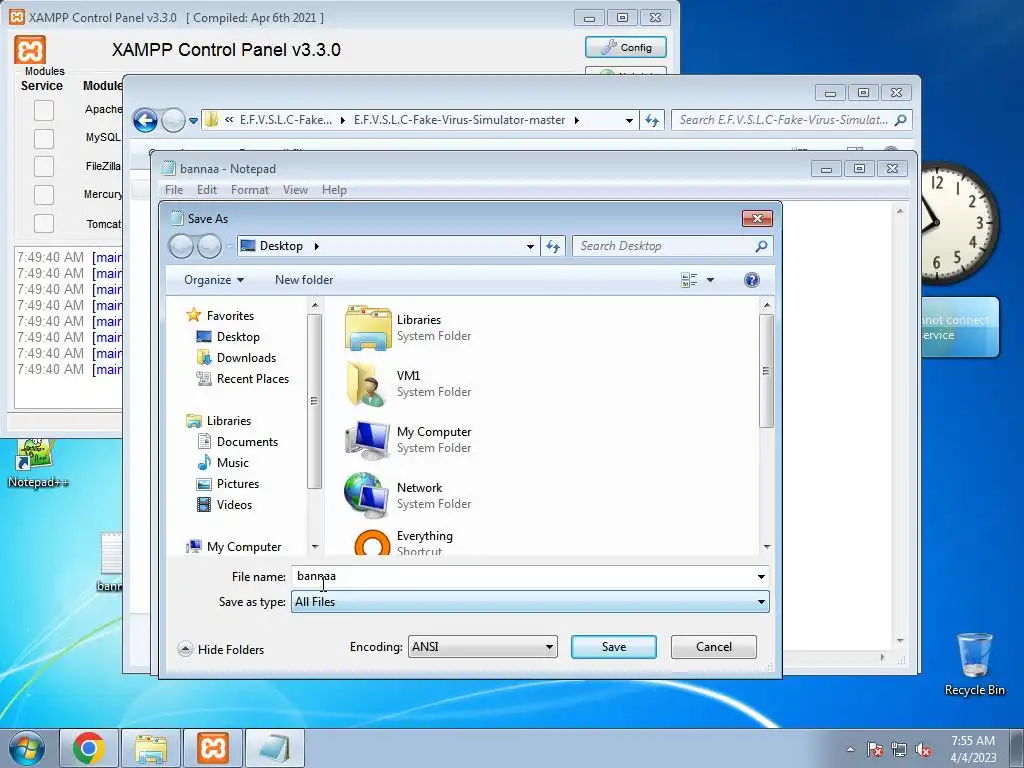Open the Recycle Bin on desktop
1024x768 pixels.
pos(974,664)
